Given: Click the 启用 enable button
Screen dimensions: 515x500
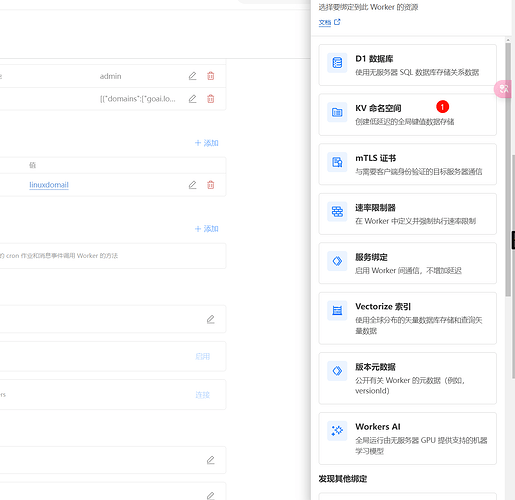Looking at the screenshot, I should (x=203, y=356).
